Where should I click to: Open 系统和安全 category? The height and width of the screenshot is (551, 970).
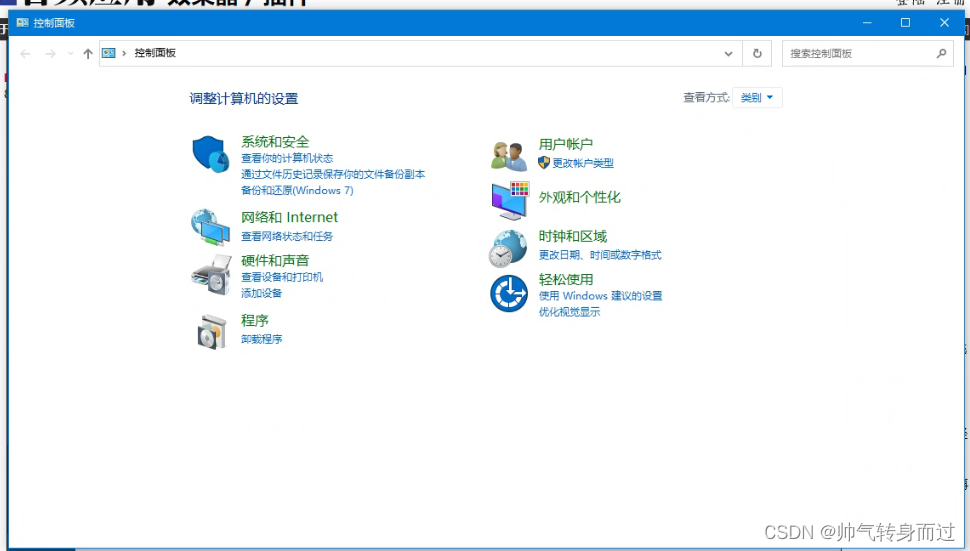(x=275, y=142)
